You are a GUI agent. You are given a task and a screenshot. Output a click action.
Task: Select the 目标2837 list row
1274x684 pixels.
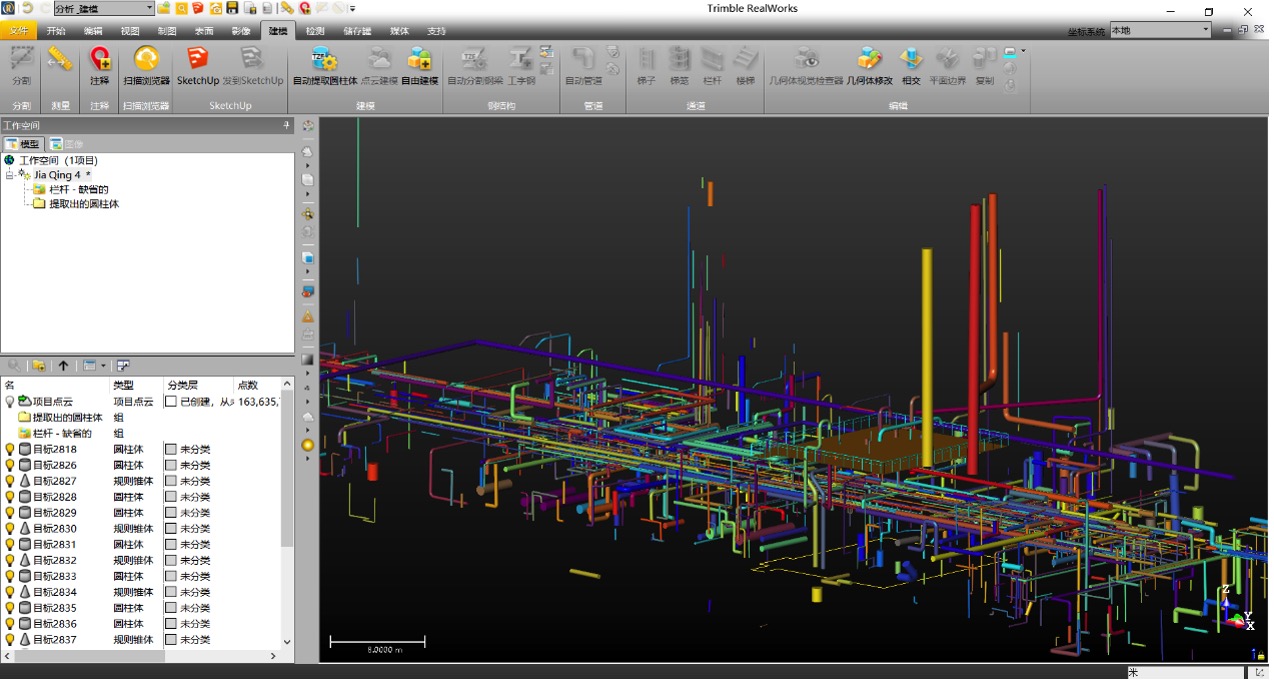pos(140,640)
